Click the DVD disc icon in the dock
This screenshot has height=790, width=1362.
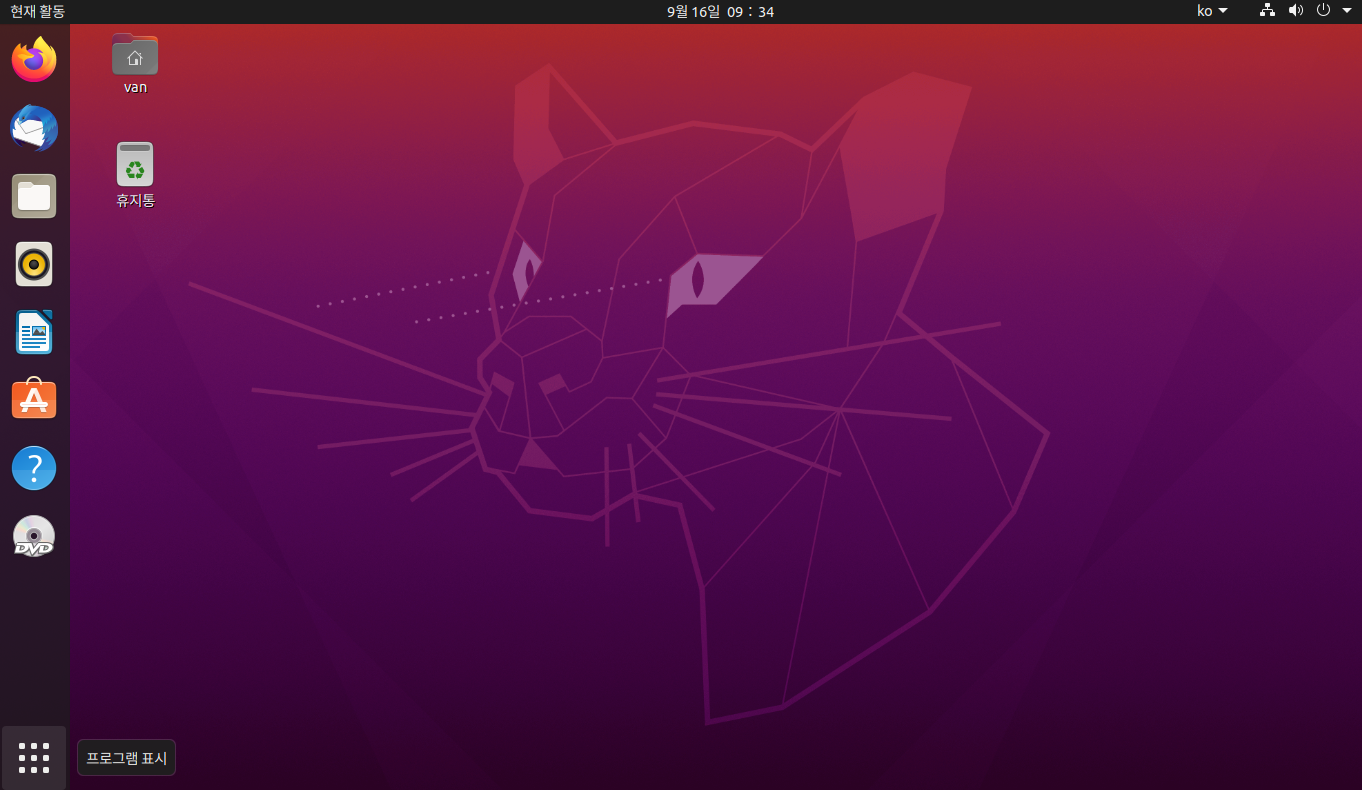[34, 536]
